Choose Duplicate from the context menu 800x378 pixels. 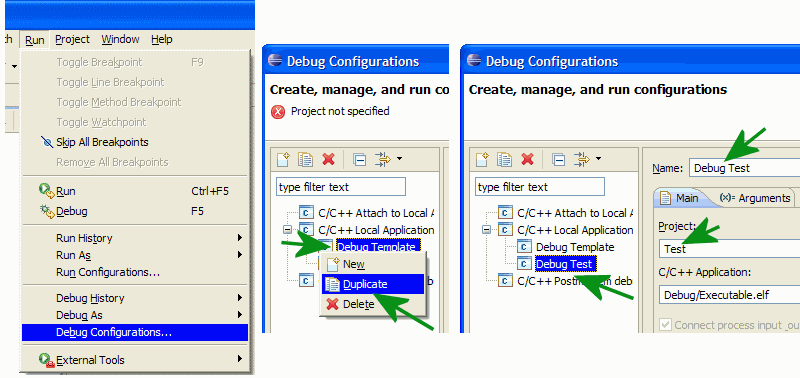pyautogui.click(x=373, y=284)
